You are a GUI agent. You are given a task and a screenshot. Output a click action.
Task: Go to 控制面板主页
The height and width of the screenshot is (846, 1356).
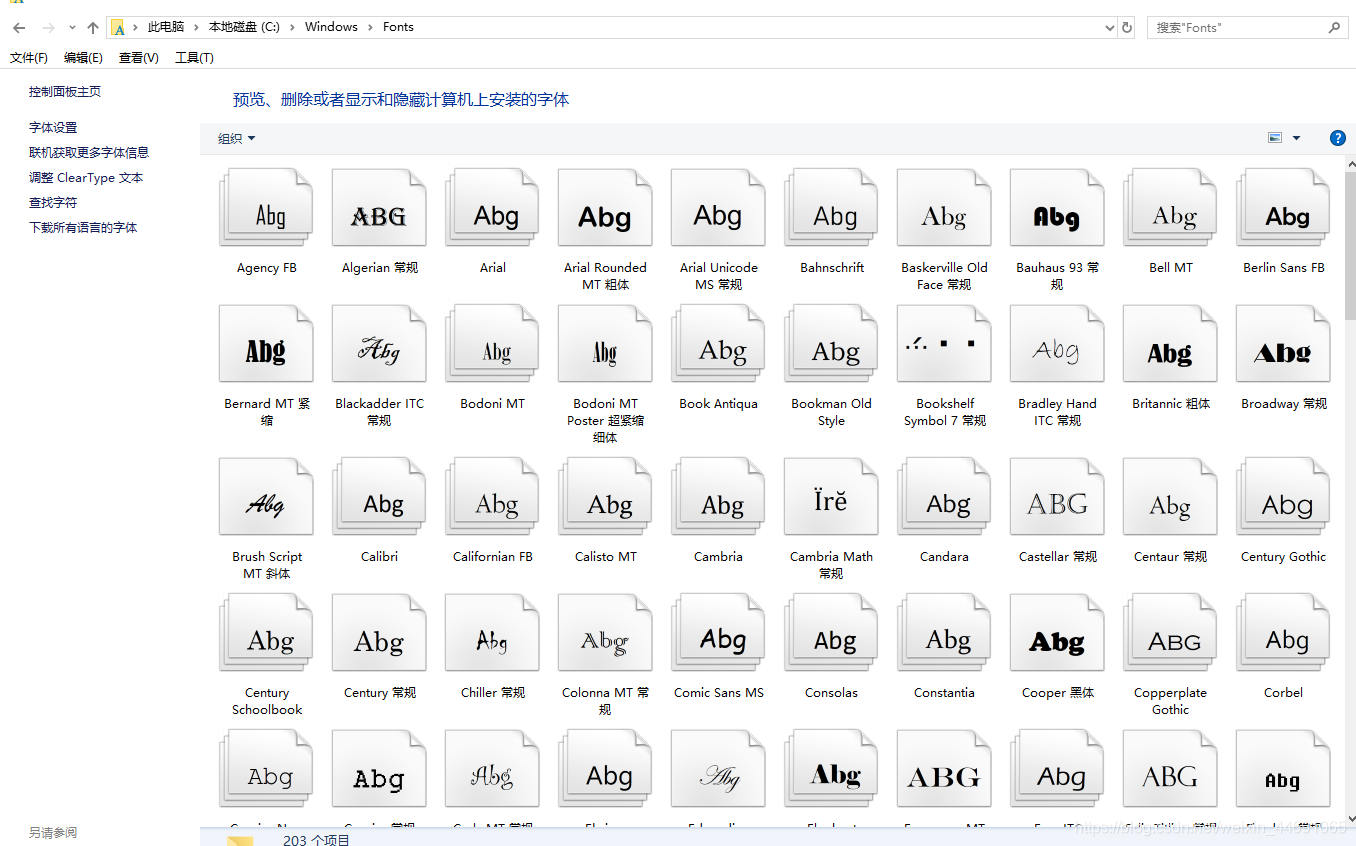65,91
